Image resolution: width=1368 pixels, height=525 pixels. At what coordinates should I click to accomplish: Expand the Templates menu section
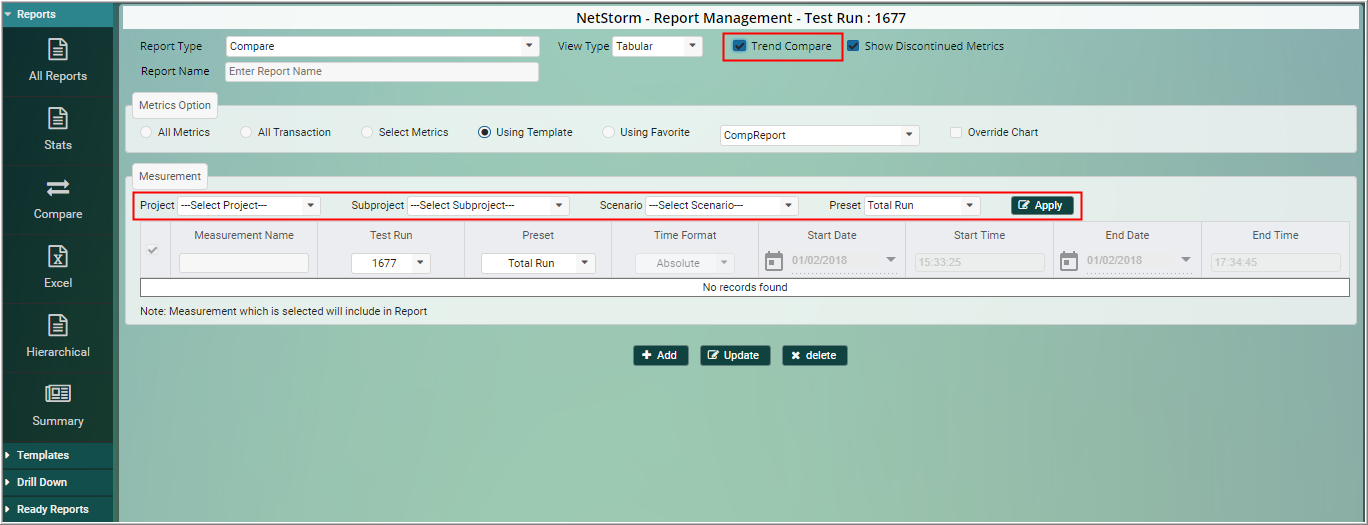[57, 455]
